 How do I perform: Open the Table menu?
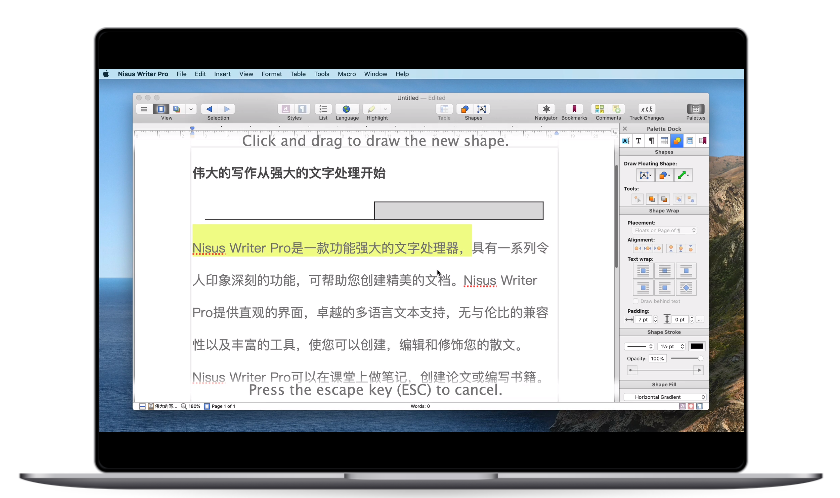(x=298, y=74)
